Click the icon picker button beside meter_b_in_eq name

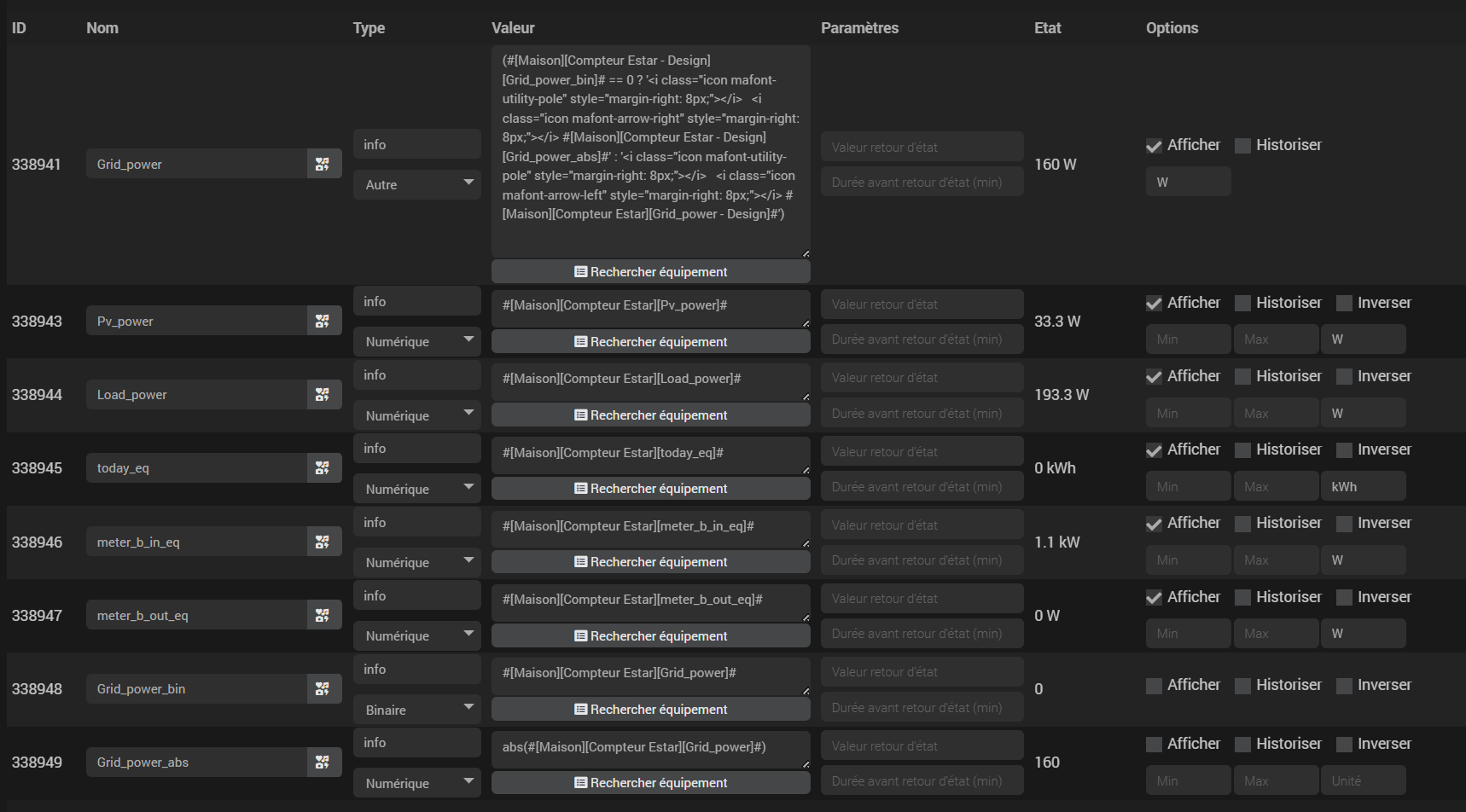click(323, 542)
